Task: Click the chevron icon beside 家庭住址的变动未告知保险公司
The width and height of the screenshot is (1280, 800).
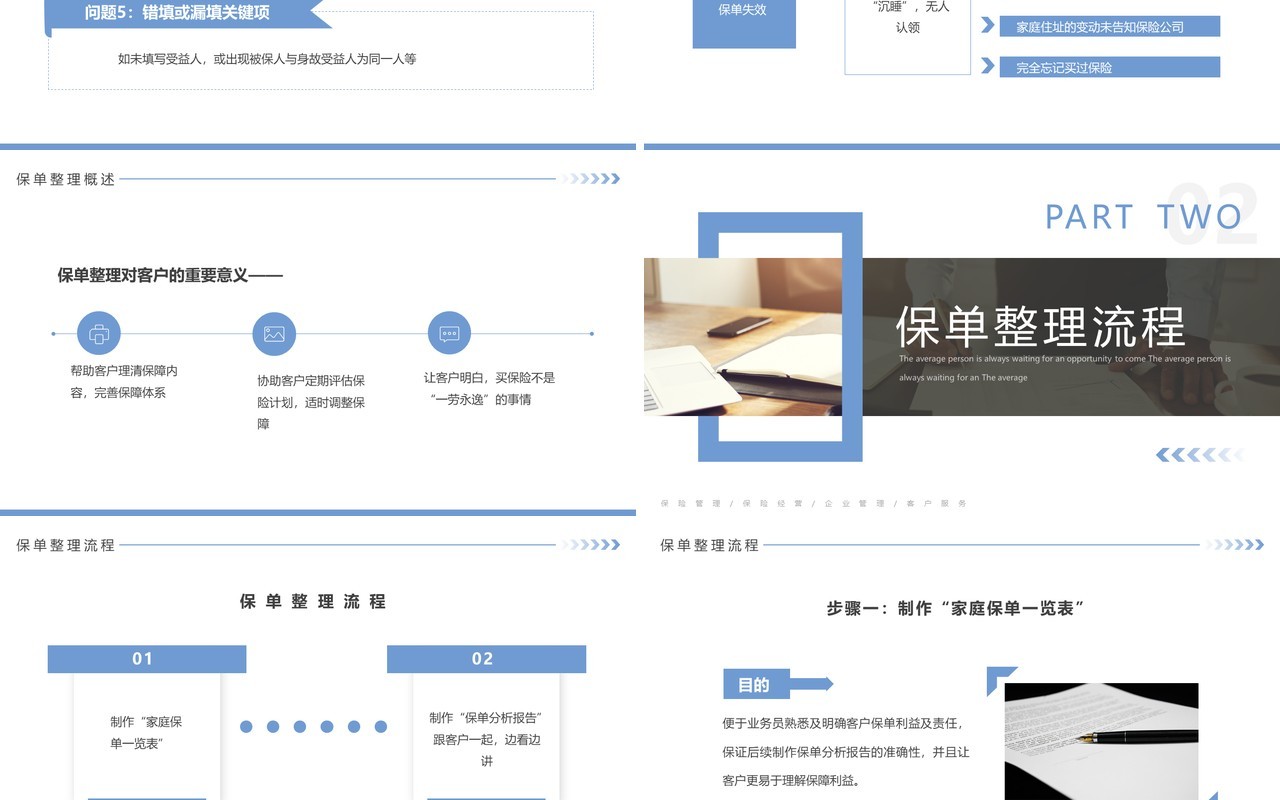Action: [988, 25]
